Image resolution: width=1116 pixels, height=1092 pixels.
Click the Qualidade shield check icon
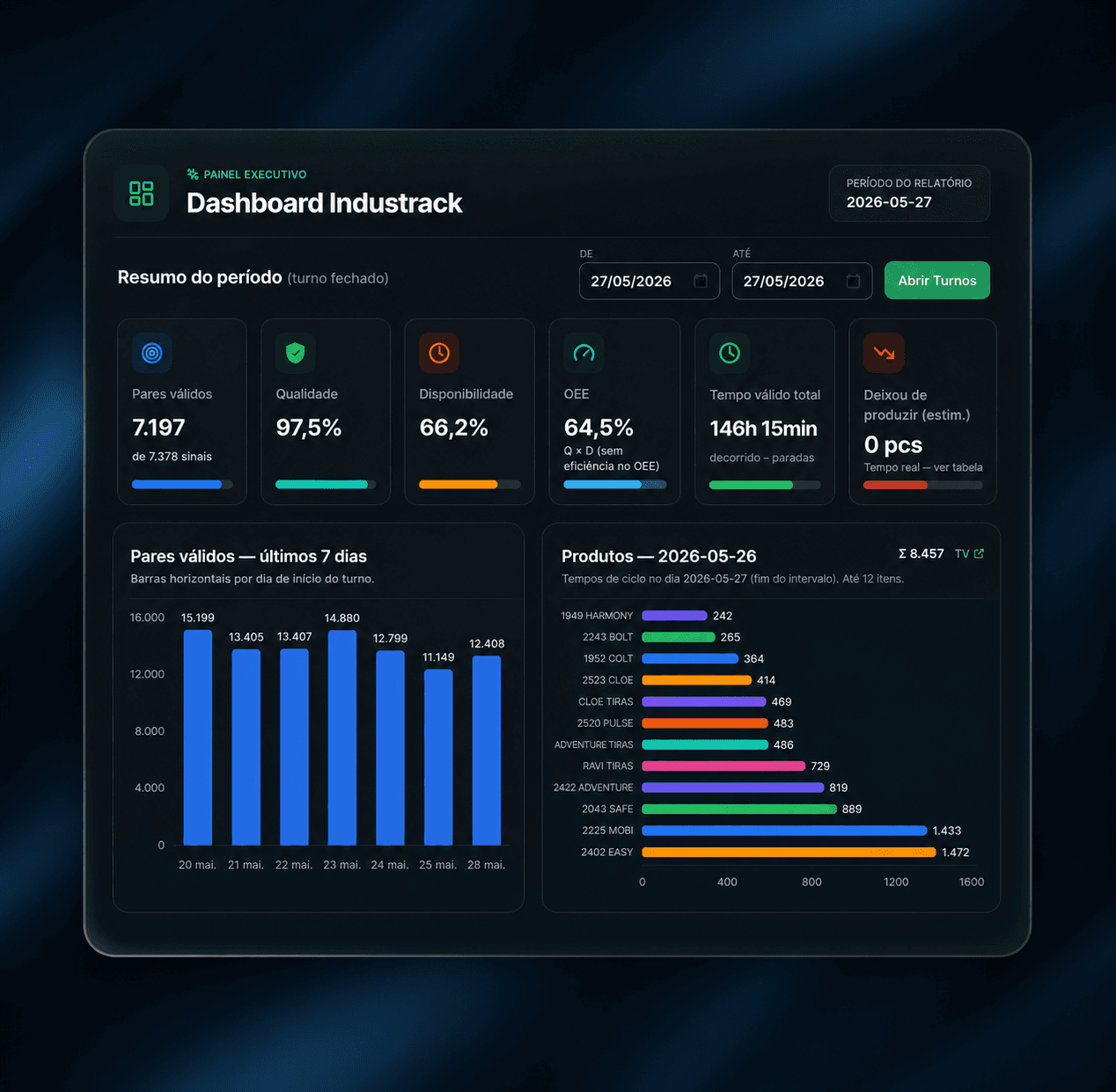(296, 353)
